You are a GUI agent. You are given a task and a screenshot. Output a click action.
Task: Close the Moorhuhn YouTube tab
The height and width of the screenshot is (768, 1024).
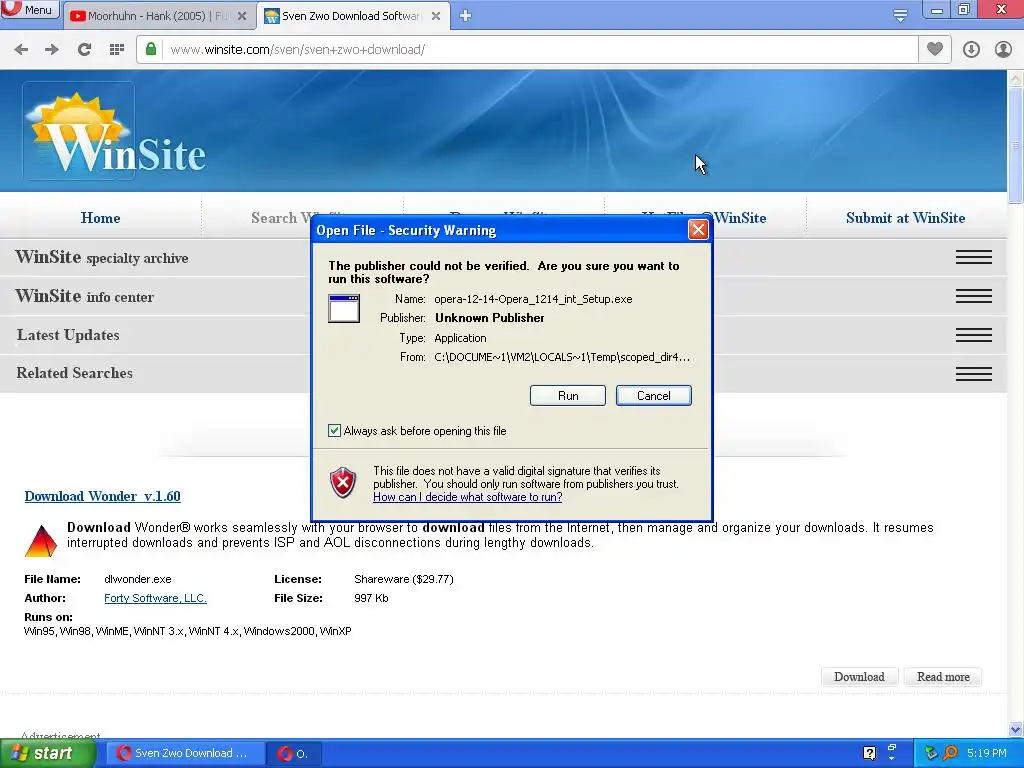click(242, 16)
